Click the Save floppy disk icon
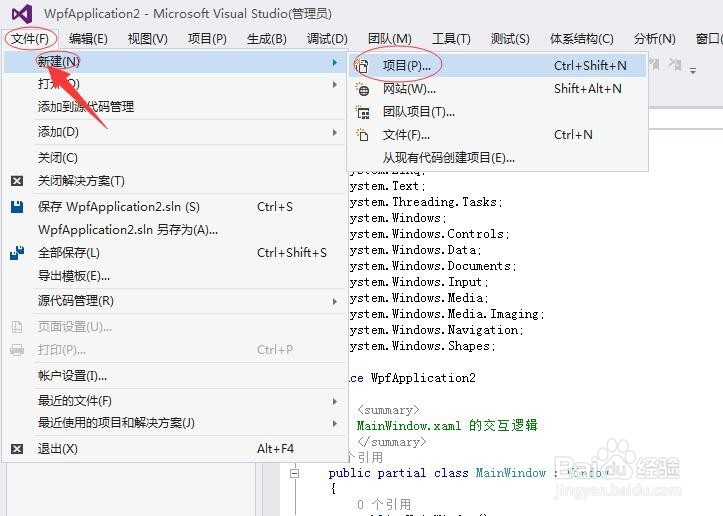The image size is (723, 516). [17, 207]
